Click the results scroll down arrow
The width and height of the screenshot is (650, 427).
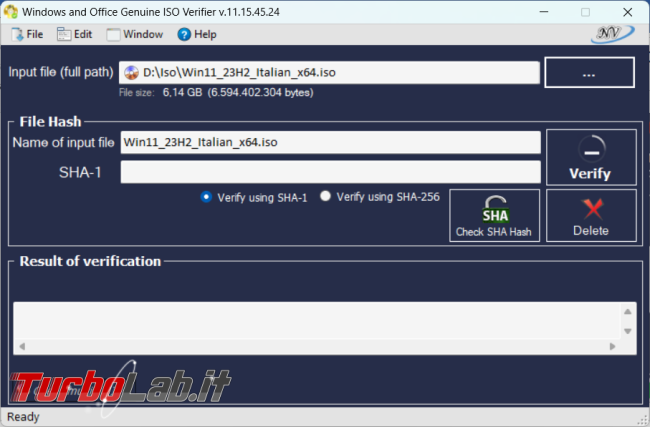click(x=628, y=331)
